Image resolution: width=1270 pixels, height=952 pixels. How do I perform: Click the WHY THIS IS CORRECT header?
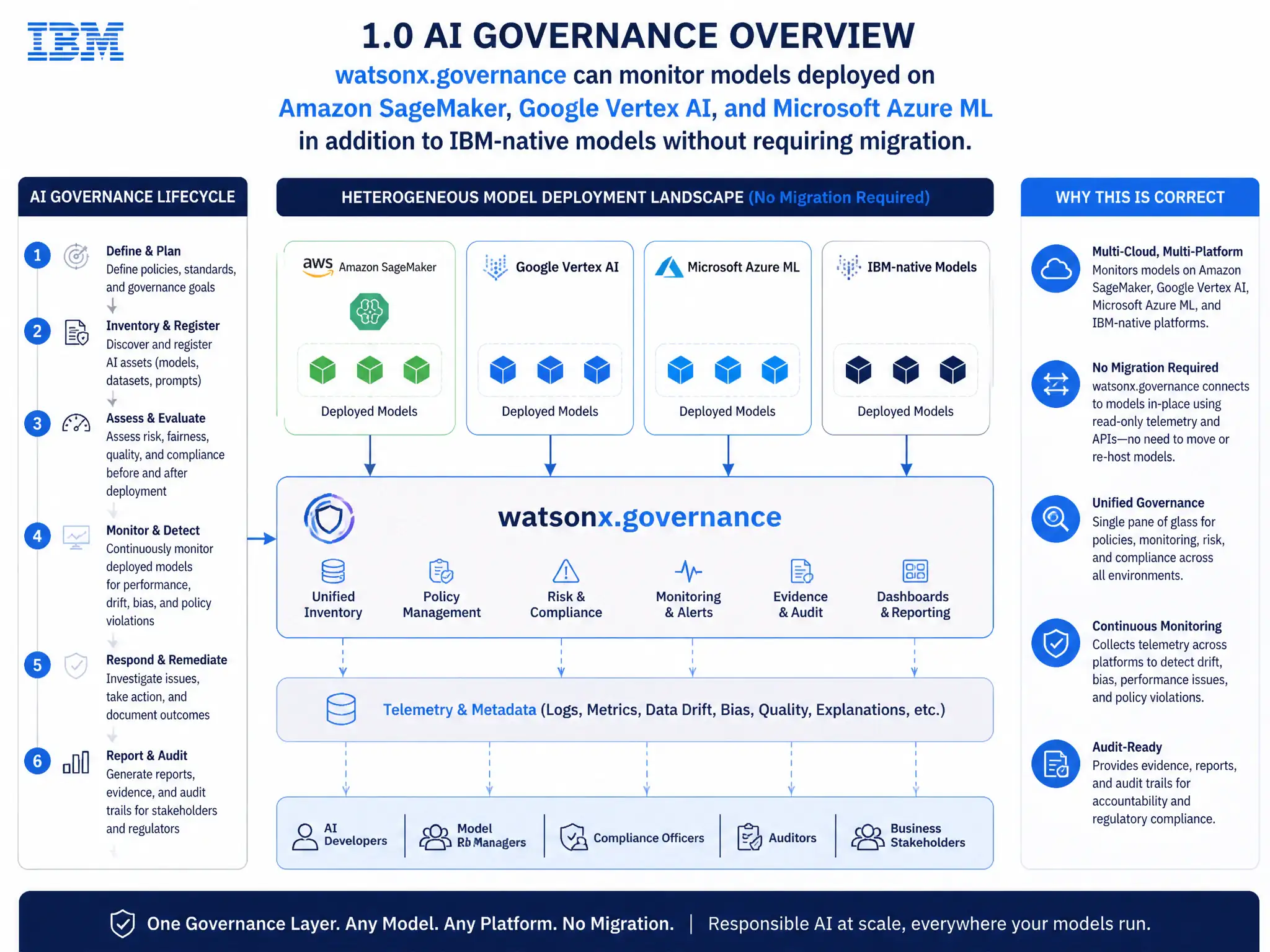(1140, 197)
